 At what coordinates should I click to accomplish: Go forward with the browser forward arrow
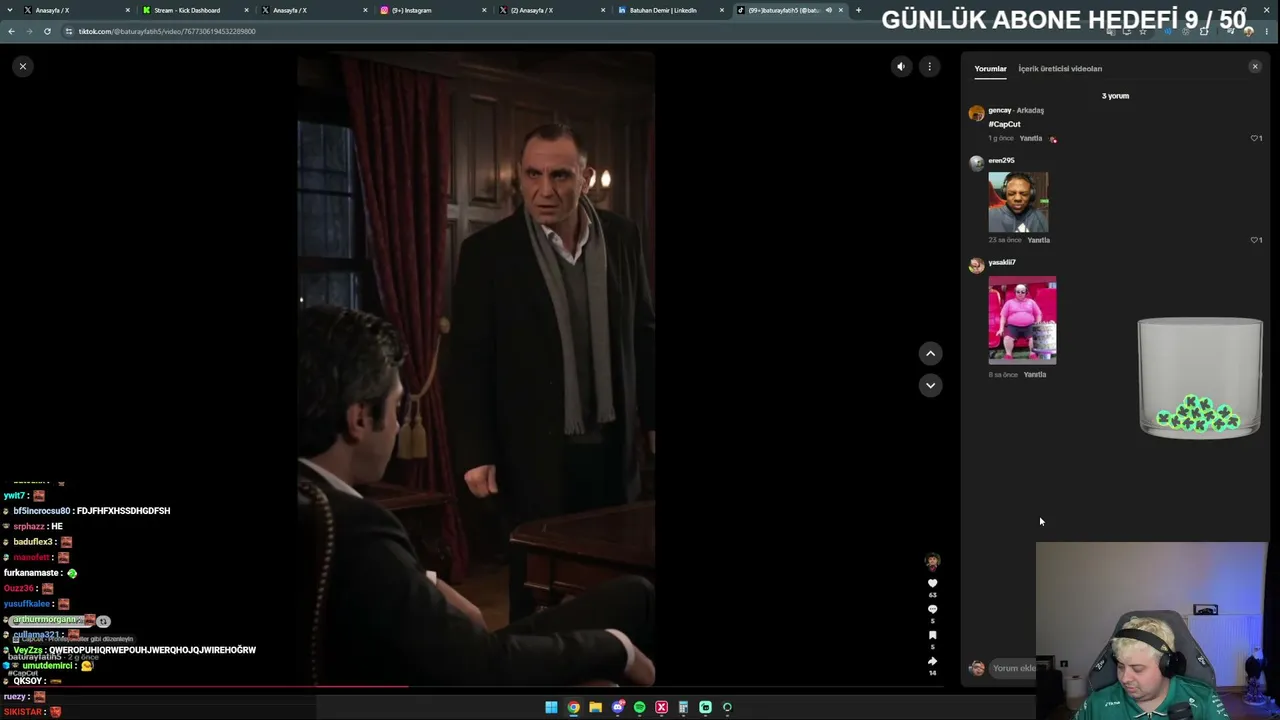click(29, 31)
